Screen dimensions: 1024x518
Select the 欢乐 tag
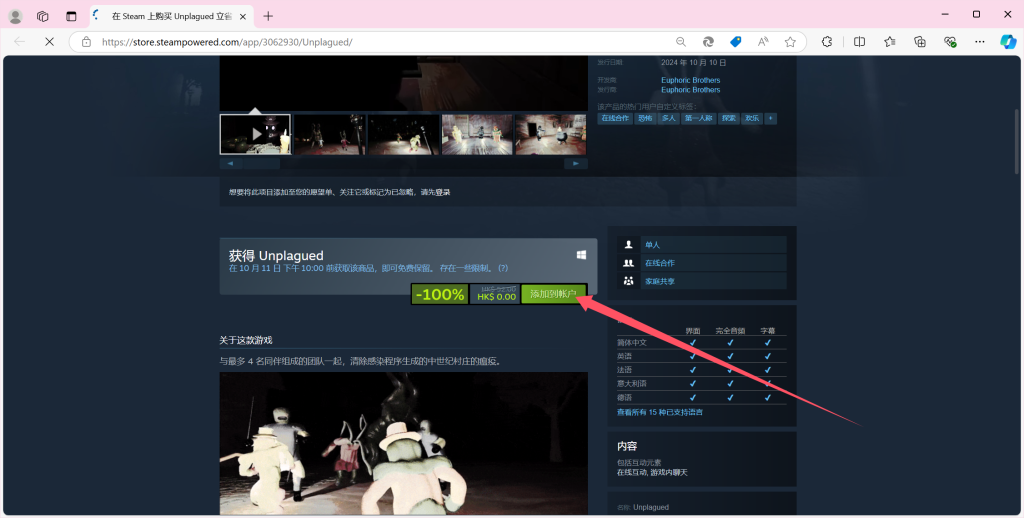(x=752, y=118)
